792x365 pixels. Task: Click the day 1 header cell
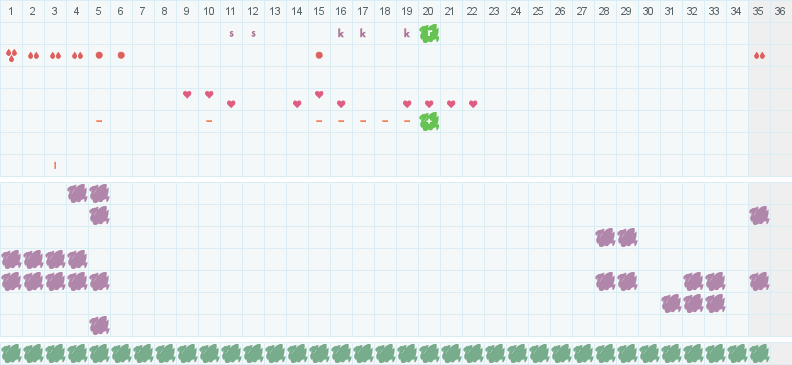(x=11, y=11)
